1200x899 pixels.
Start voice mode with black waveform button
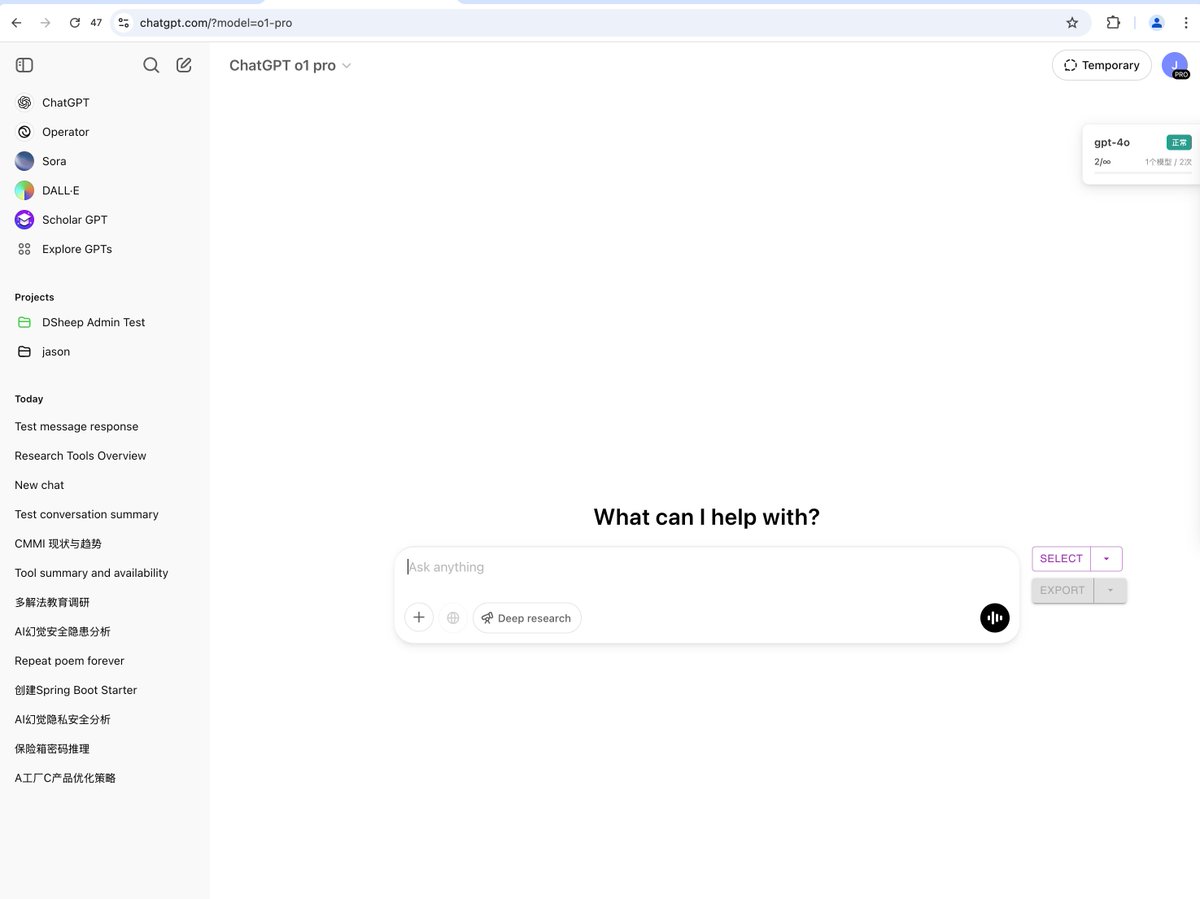click(995, 618)
